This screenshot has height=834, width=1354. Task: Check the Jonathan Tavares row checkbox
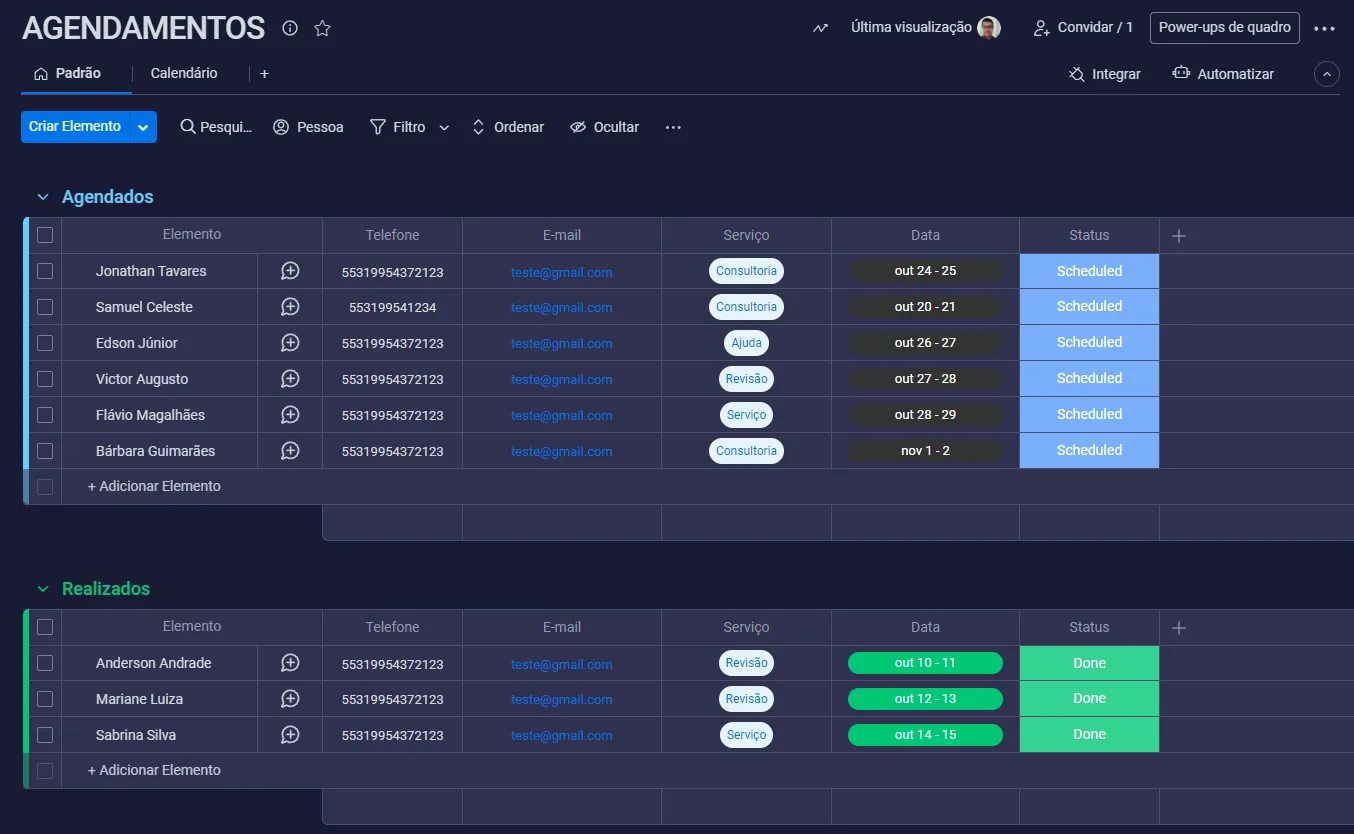click(x=45, y=271)
